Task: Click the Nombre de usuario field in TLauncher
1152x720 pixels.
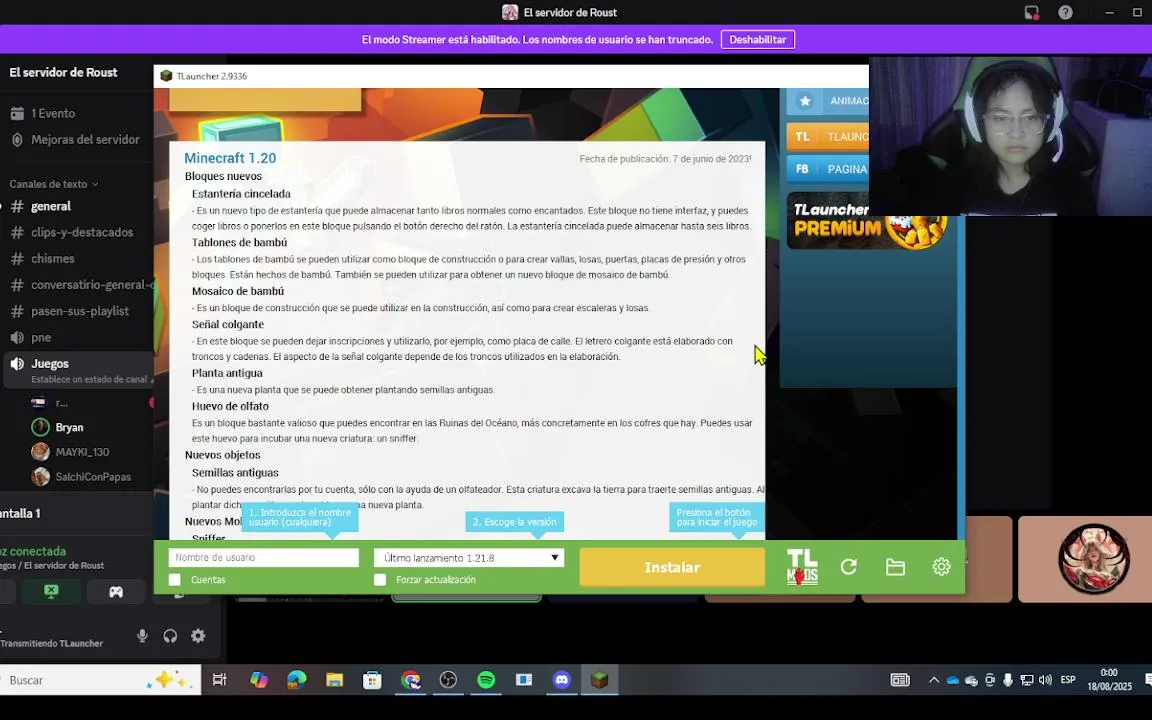Action: [263, 558]
